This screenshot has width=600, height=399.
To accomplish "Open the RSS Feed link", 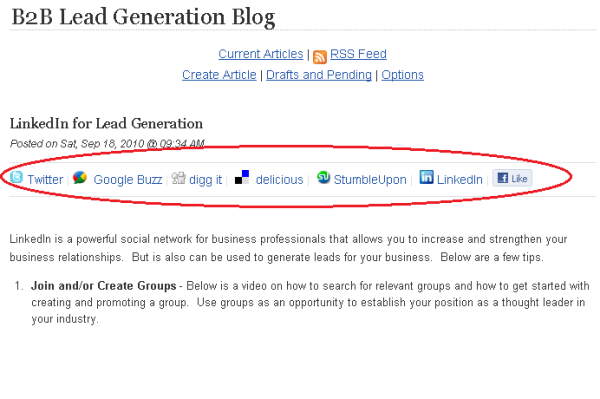I will (x=358, y=54).
